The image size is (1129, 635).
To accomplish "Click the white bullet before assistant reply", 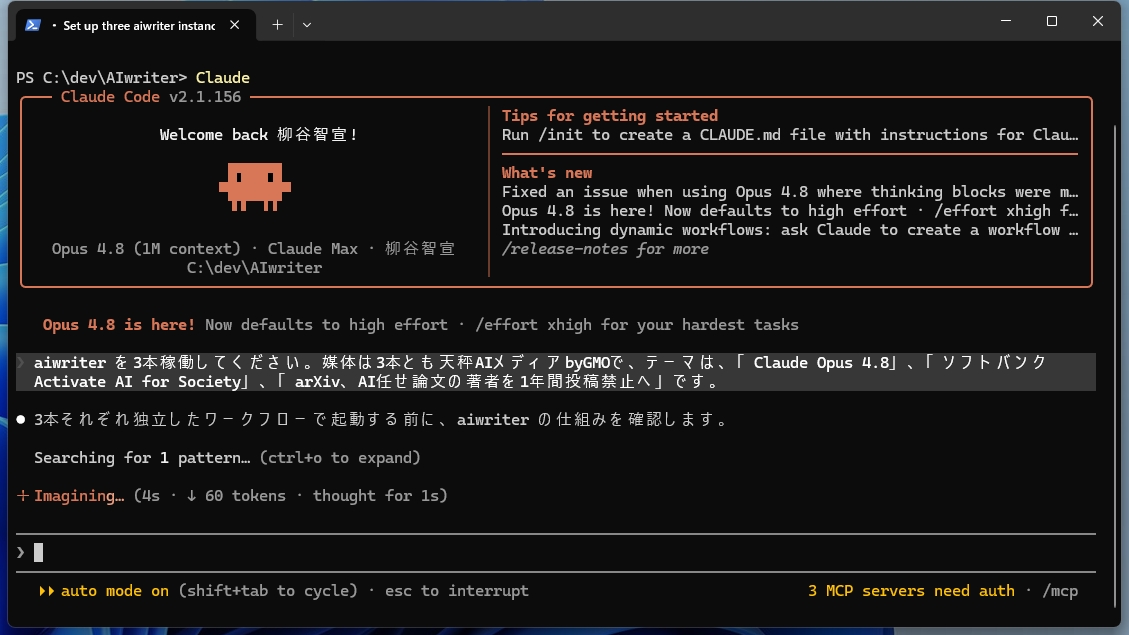I will point(21,420).
